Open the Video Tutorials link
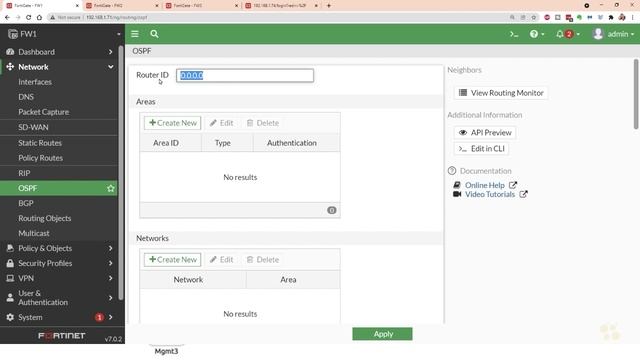Image resolution: width=640 pixels, height=360 pixels. 490,194
